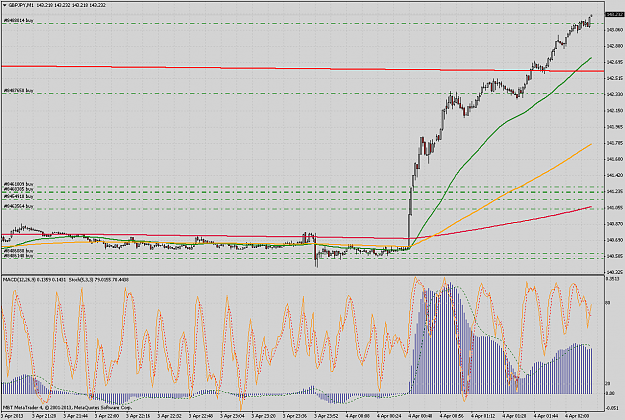Click the Stoch(5,3,3) indicator label
The width and height of the screenshot is (625, 420).
[x=83, y=280]
